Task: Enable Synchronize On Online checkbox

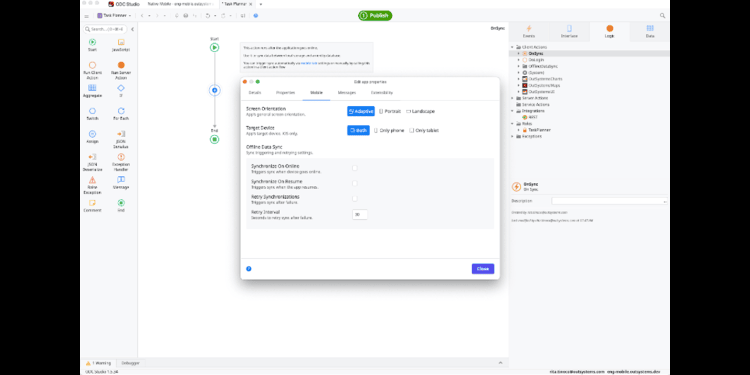Action: (x=354, y=168)
